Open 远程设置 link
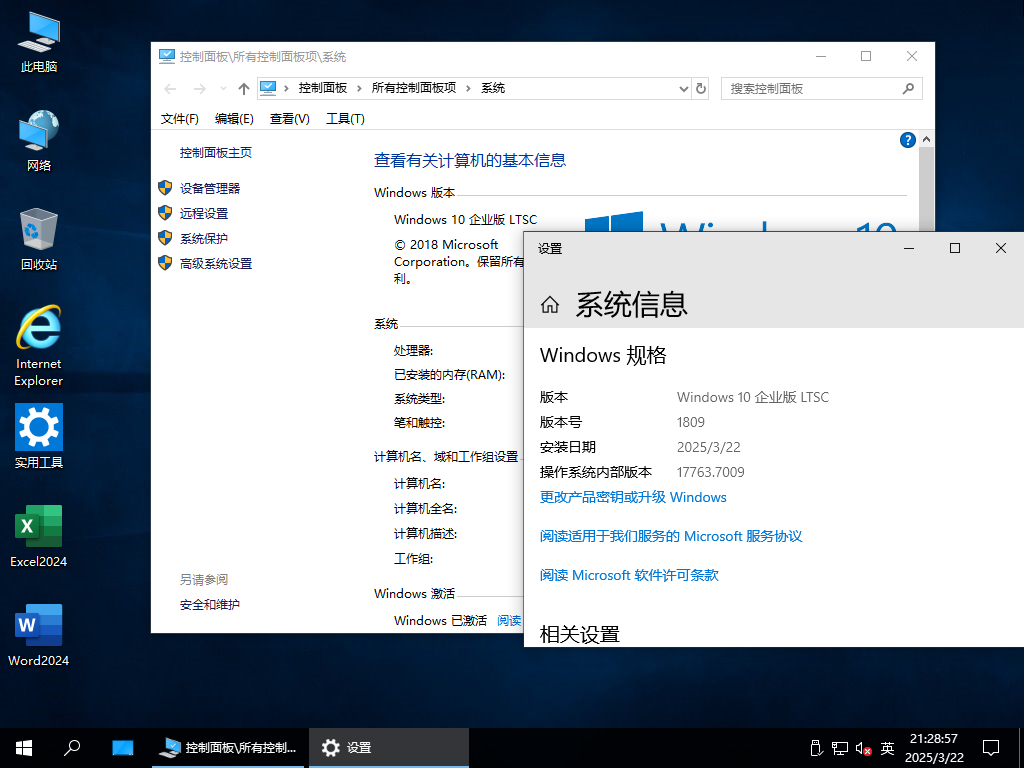This screenshot has width=1024, height=768. click(204, 214)
